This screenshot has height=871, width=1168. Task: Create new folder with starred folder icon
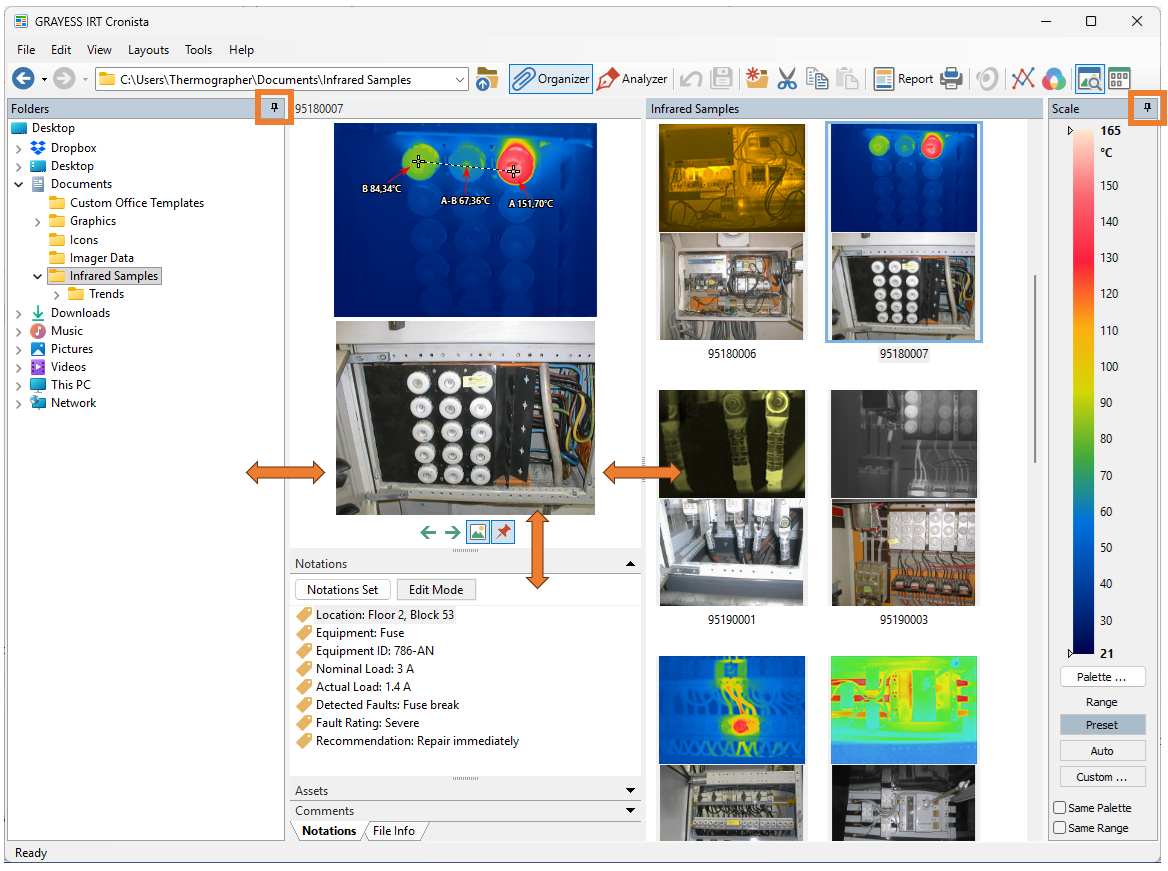coord(757,78)
